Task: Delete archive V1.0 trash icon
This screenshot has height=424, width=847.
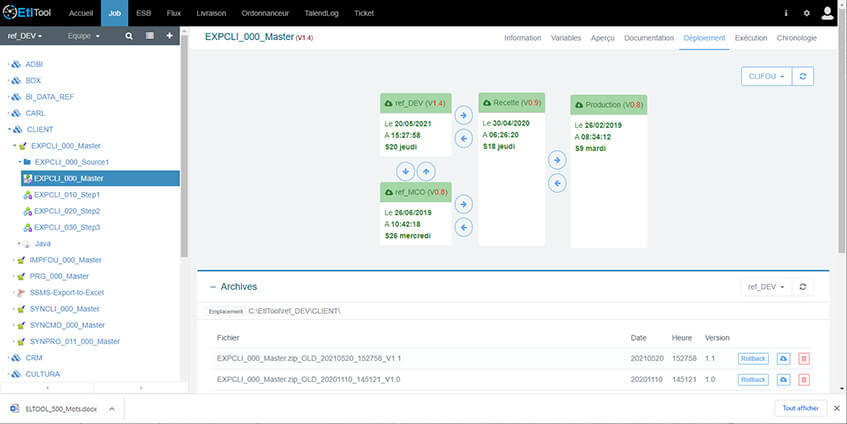Action: pos(804,380)
